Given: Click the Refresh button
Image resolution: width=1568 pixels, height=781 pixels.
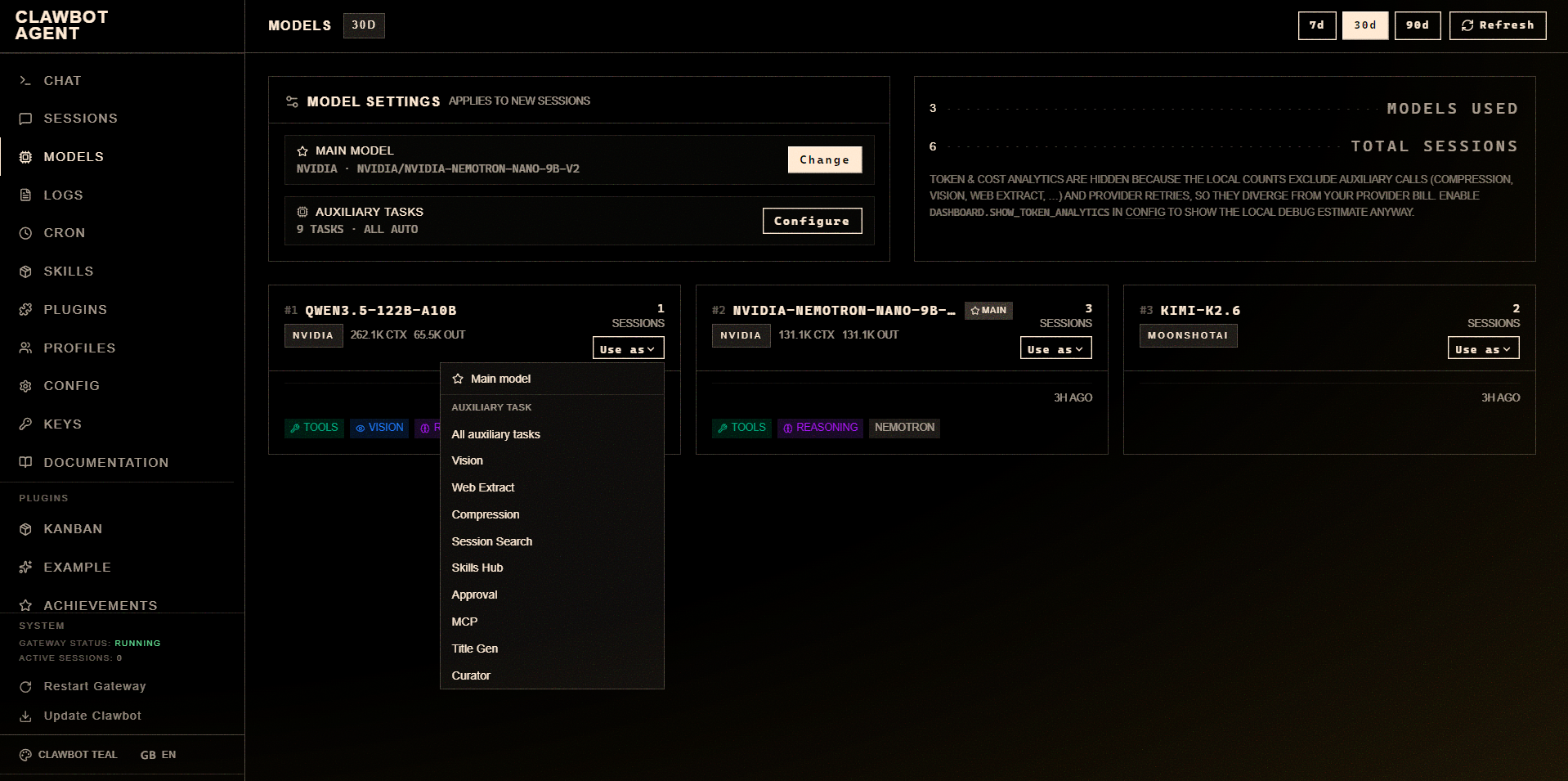Looking at the screenshot, I should click(1498, 25).
